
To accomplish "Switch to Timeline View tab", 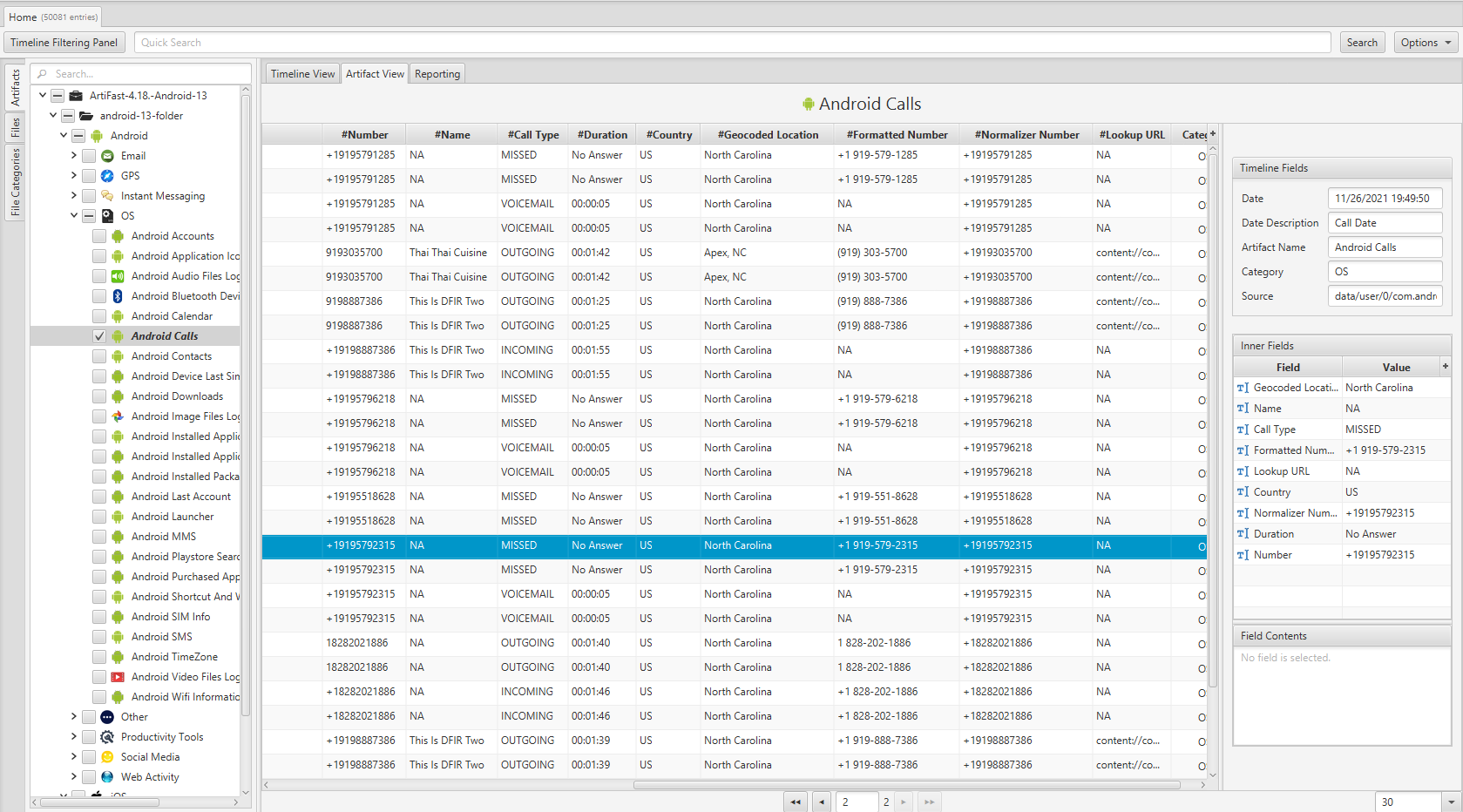I will tap(302, 74).
